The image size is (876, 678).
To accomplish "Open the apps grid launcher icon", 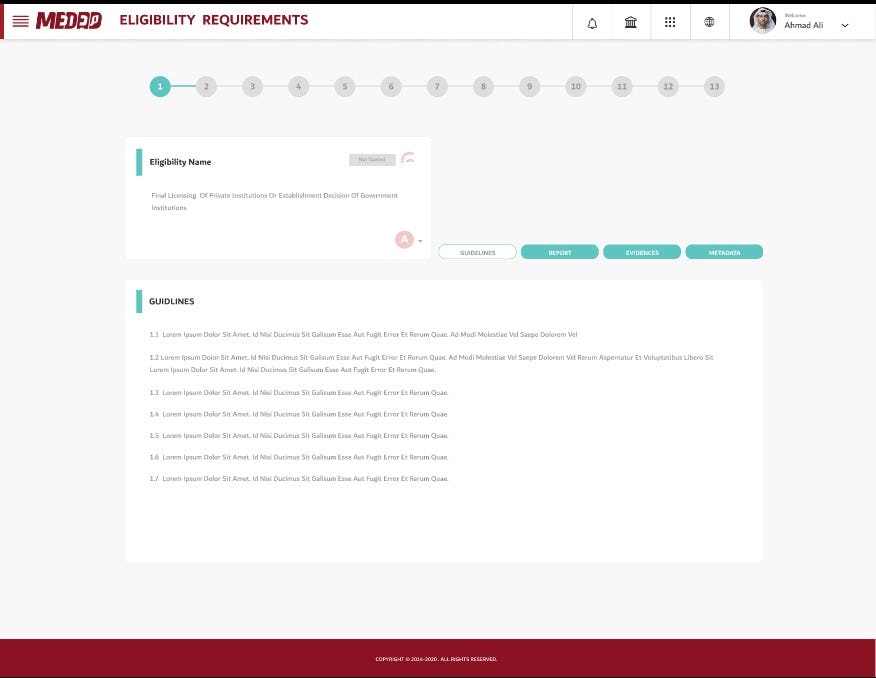I will click(x=670, y=21).
